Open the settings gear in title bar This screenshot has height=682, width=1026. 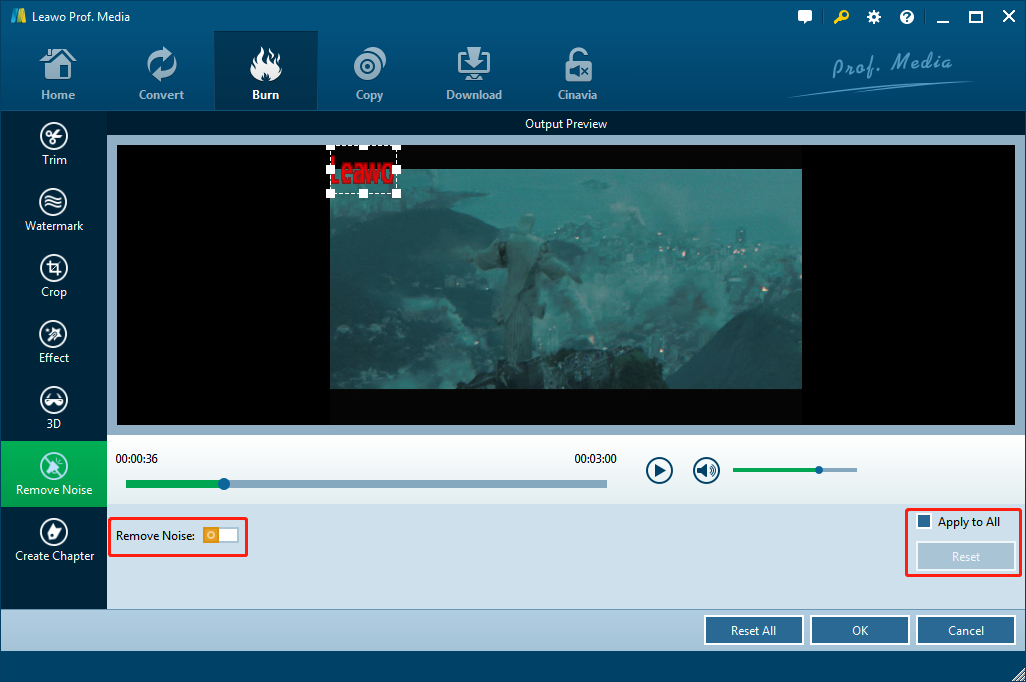coord(874,17)
